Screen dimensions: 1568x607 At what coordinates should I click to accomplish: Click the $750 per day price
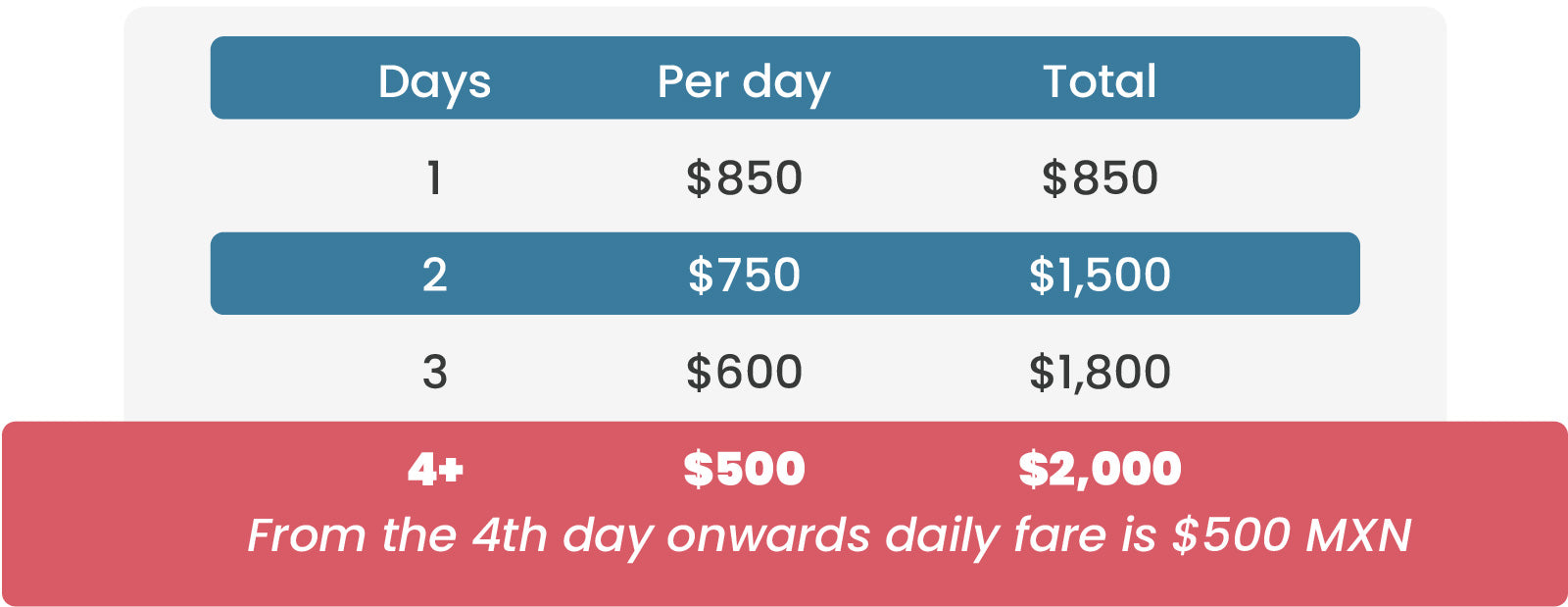tap(744, 275)
